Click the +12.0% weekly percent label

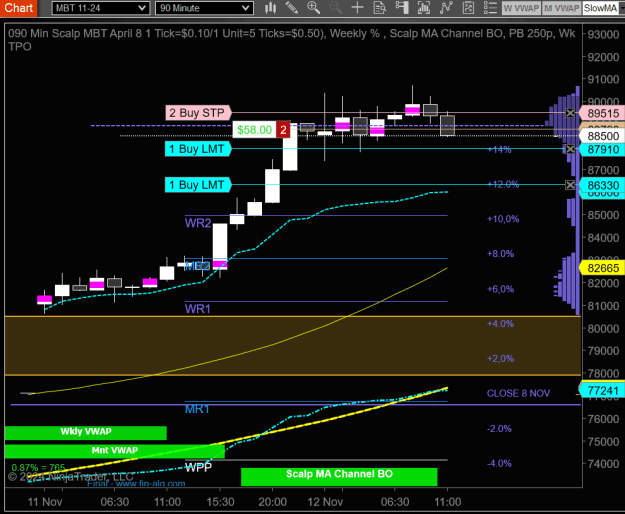click(503, 184)
